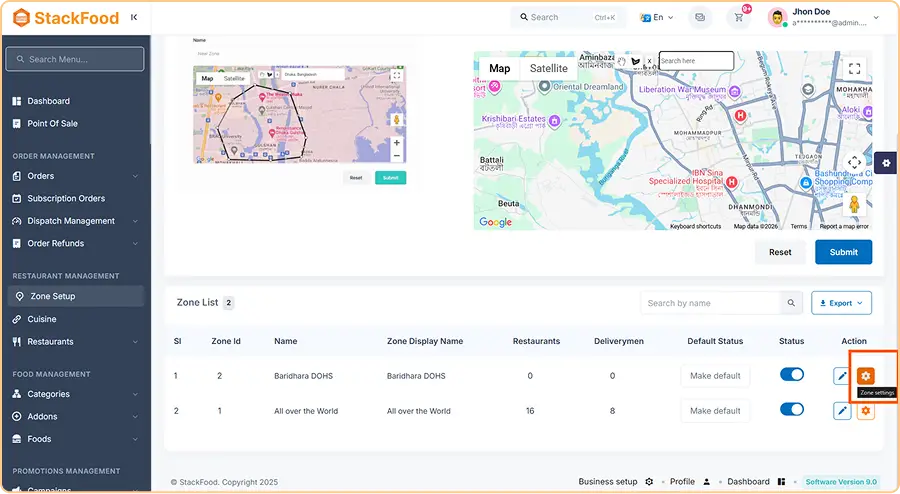Click the StackFood logo

pos(65,18)
